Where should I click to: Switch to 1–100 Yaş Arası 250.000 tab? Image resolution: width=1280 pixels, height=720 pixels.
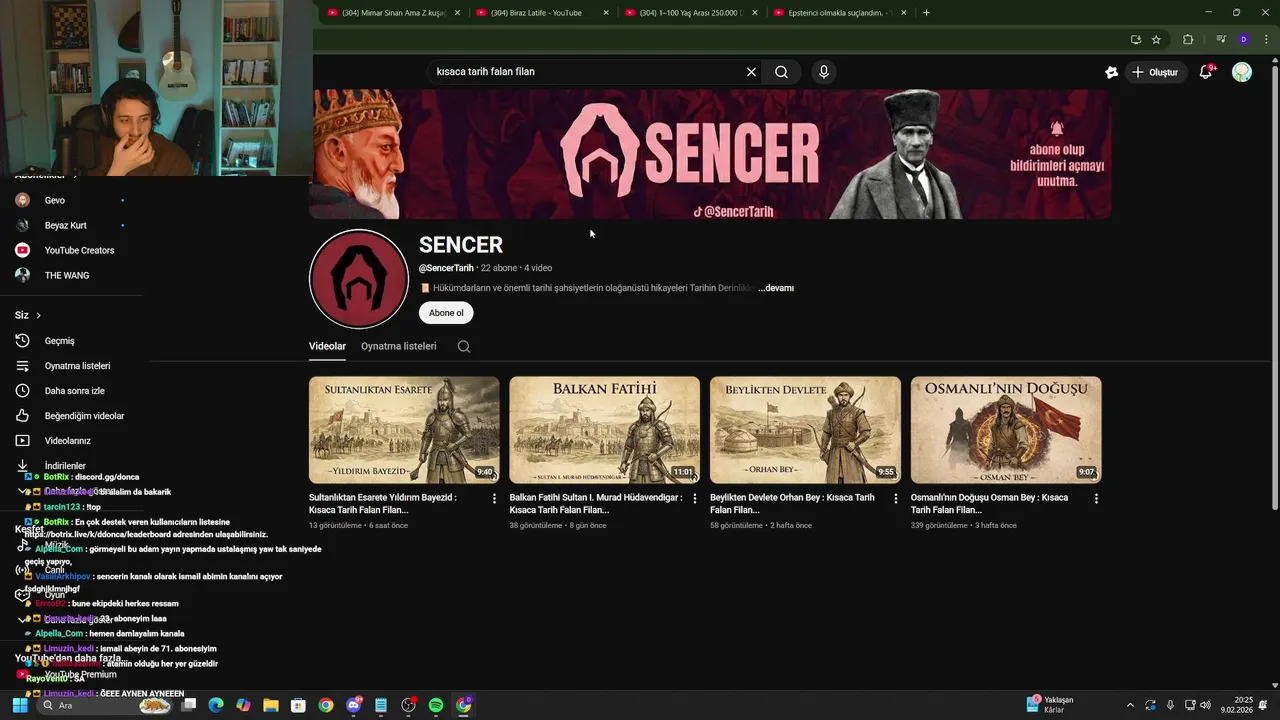692,13
